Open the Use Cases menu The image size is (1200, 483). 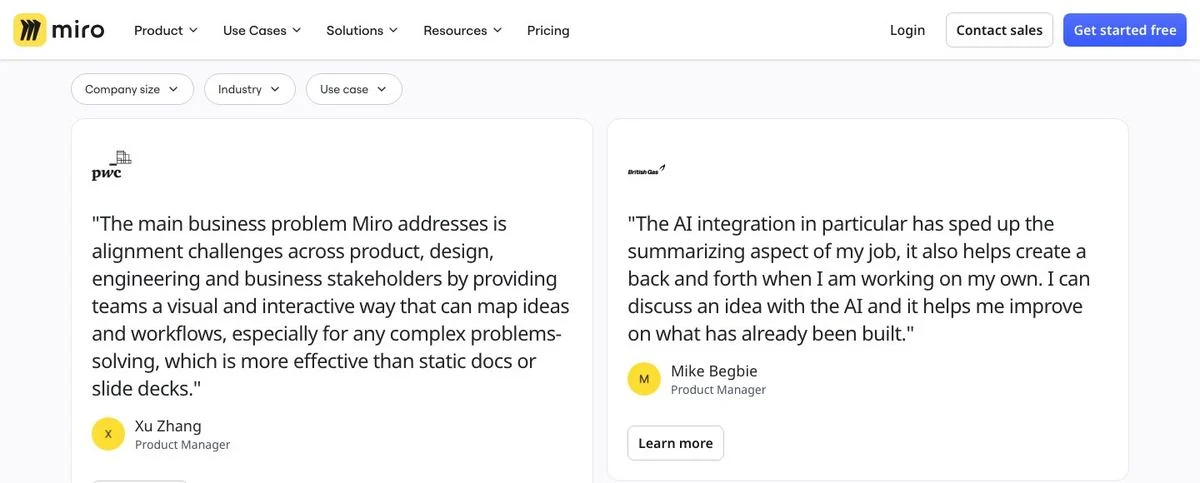[262, 30]
